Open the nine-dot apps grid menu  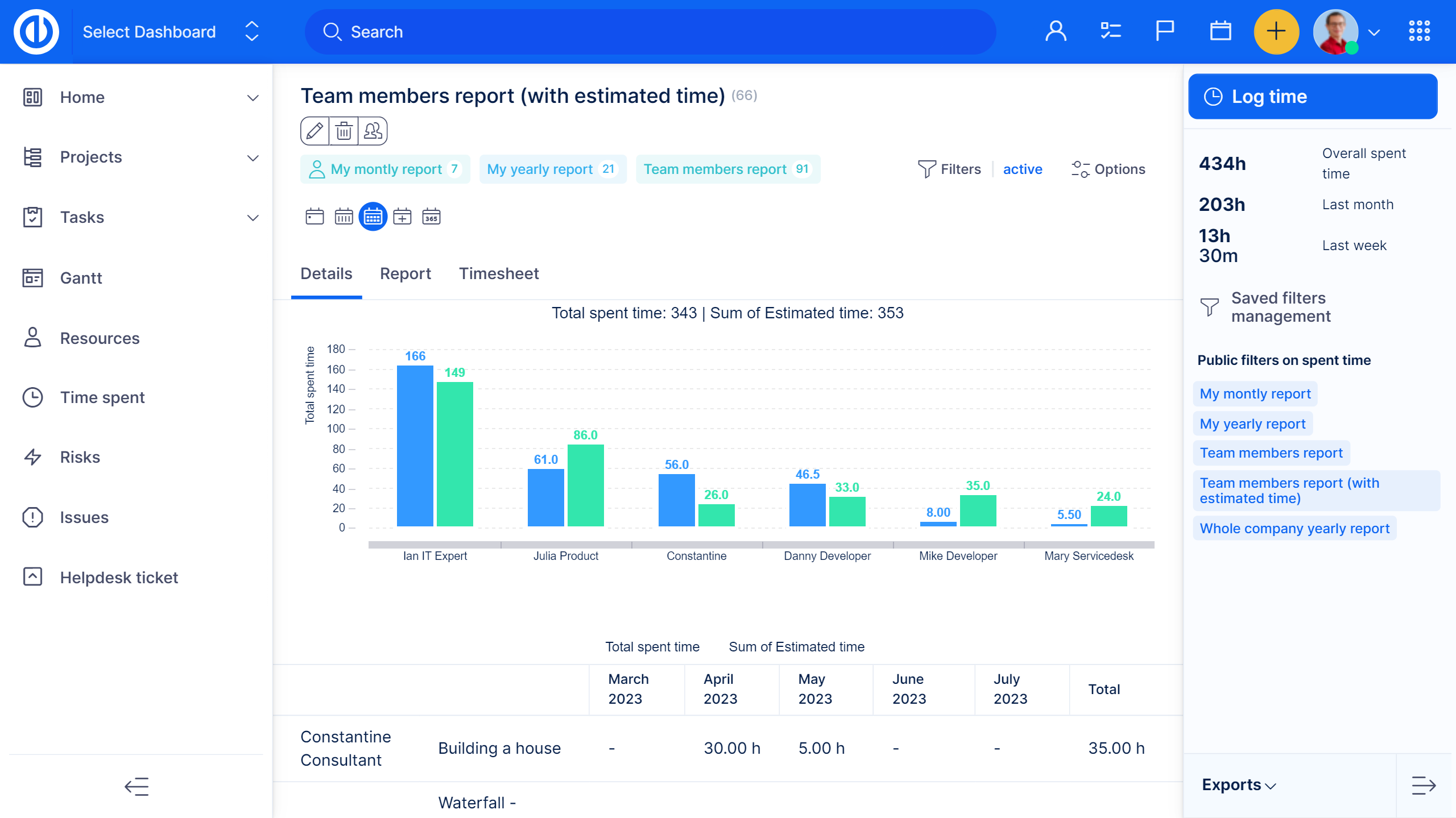click(x=1419, y=32)
